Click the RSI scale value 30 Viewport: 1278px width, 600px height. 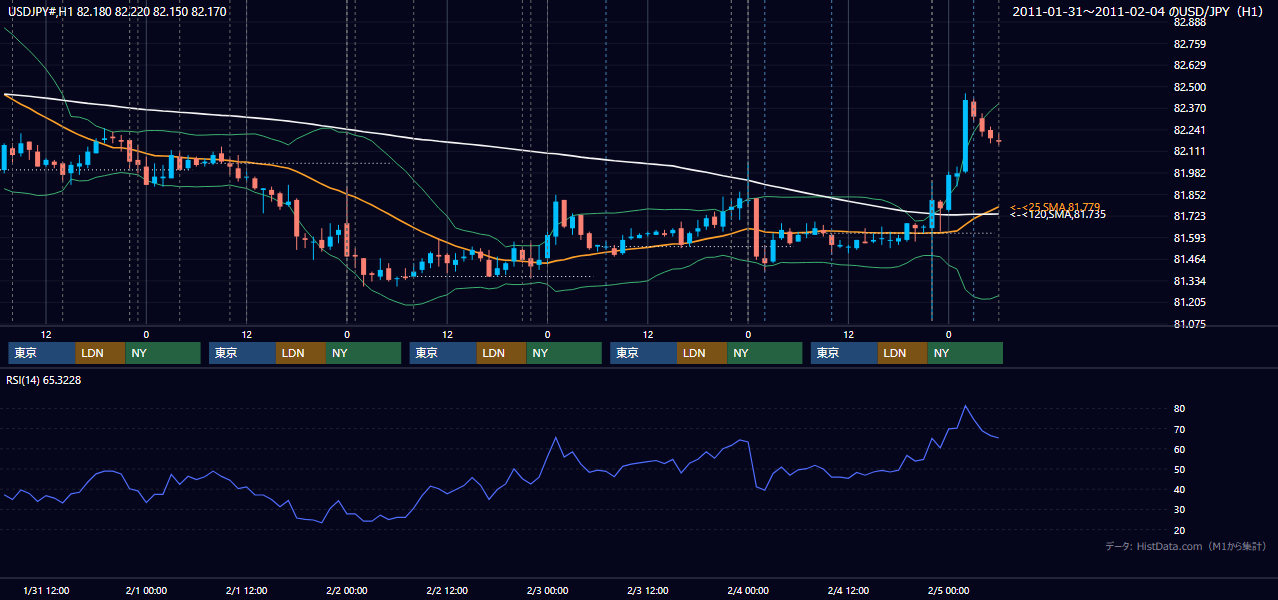(x=1179, y=510)
